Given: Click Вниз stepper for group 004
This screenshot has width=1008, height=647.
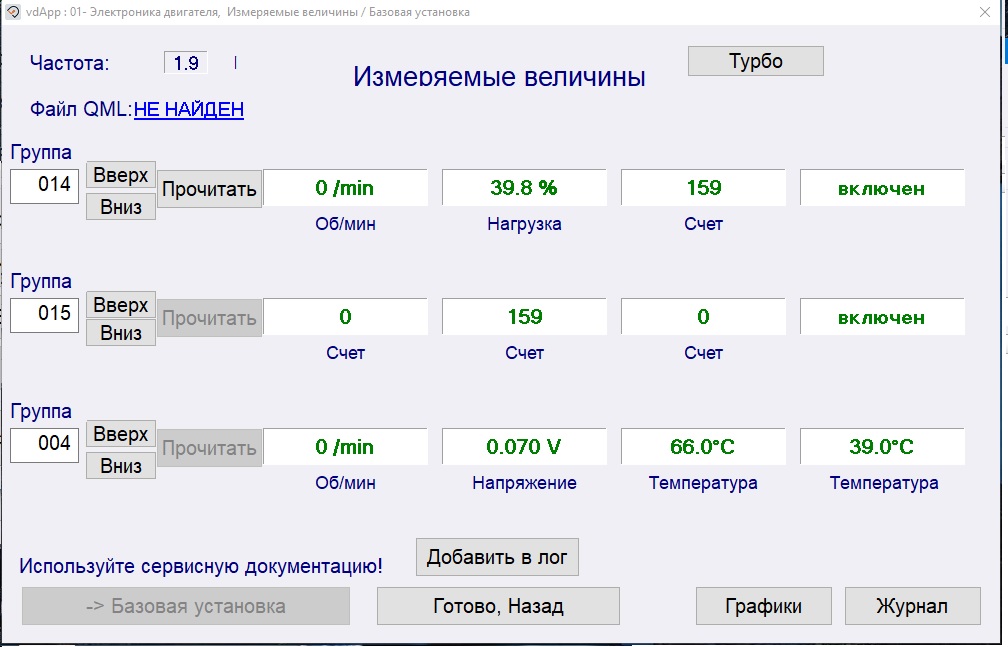Looking at the screenshot, I should (121, 465).
